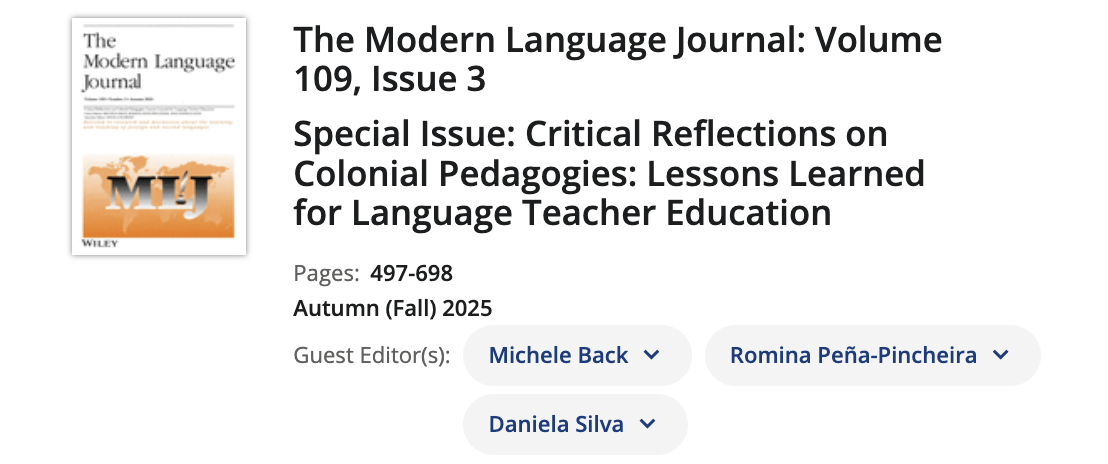Click the Autumn (Fall) 2025 date

click(x=393, y=308)
